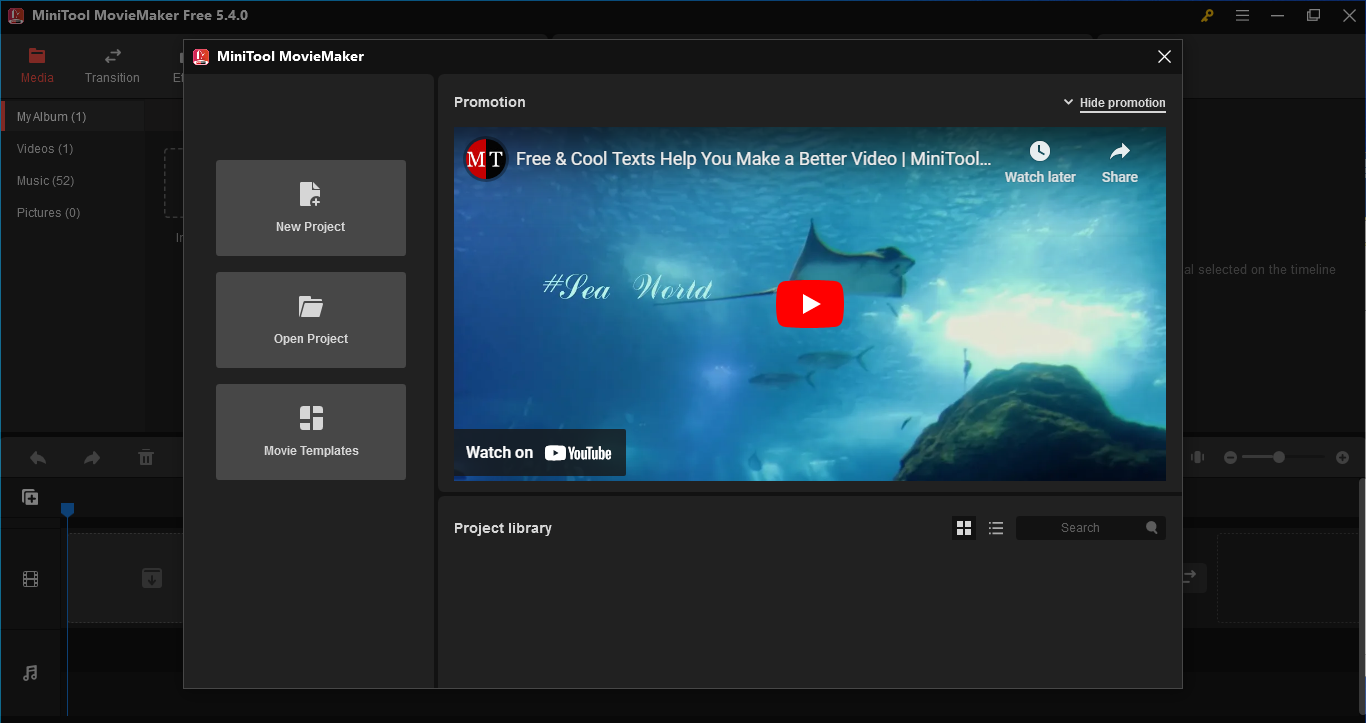Click the video track film icon
This screenshot has height=723, width=1366.
[x=31, y=579]
